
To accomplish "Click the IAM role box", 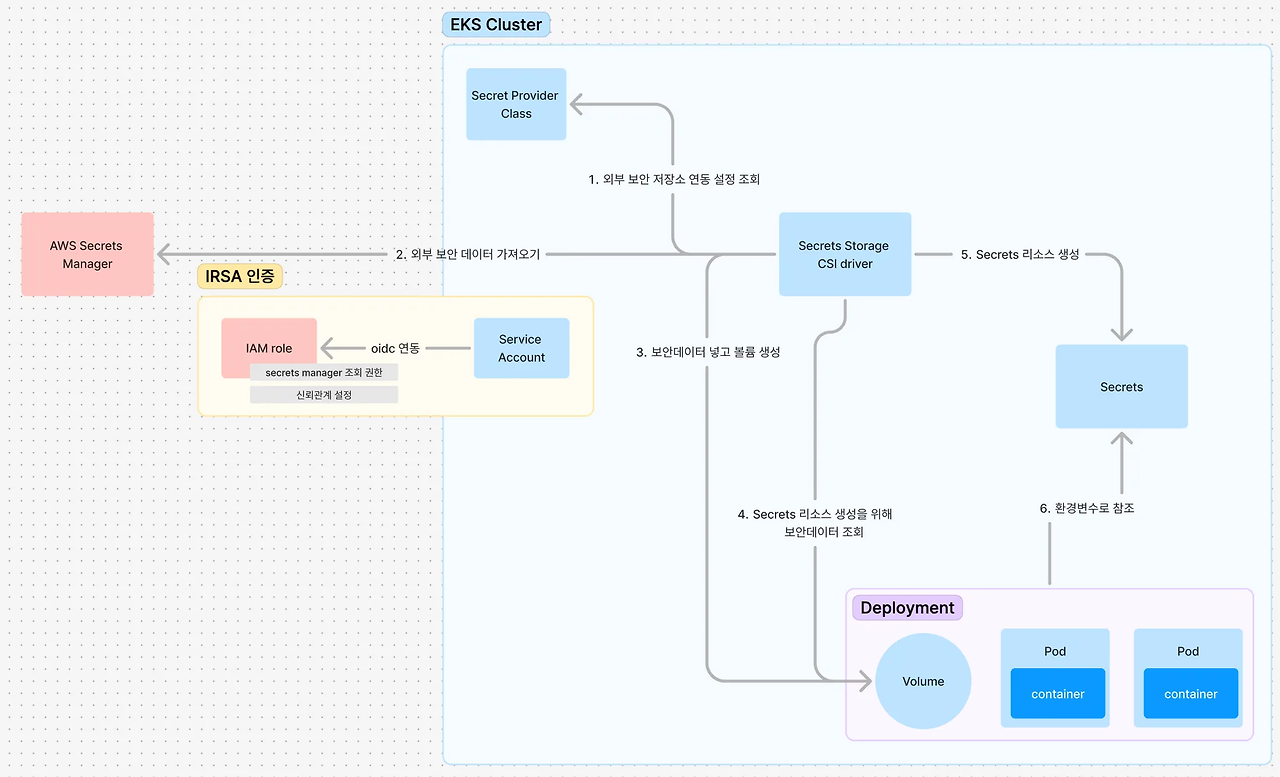I will (x=268, y=347).
